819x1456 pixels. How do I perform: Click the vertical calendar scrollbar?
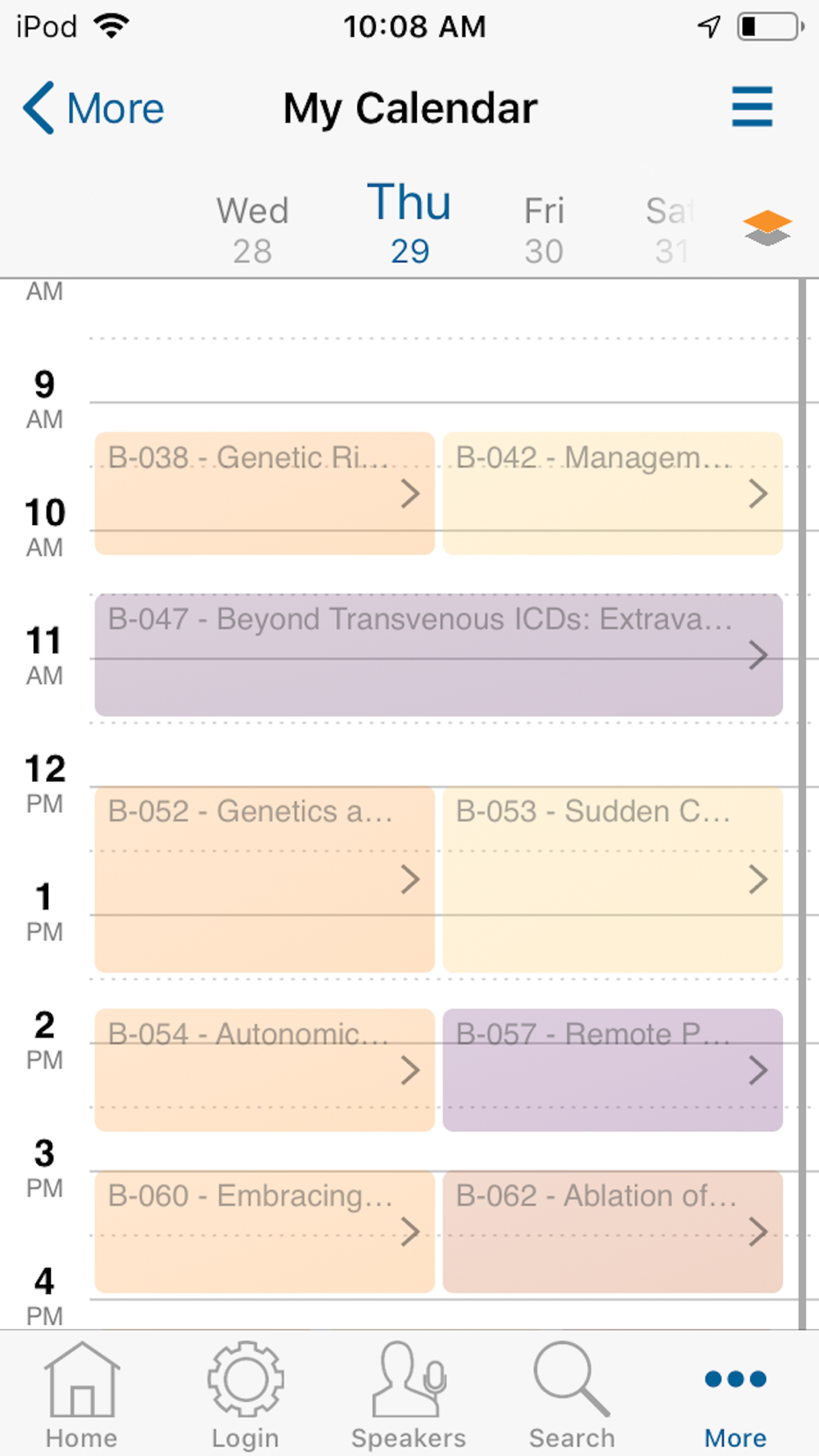coord(803,803)
